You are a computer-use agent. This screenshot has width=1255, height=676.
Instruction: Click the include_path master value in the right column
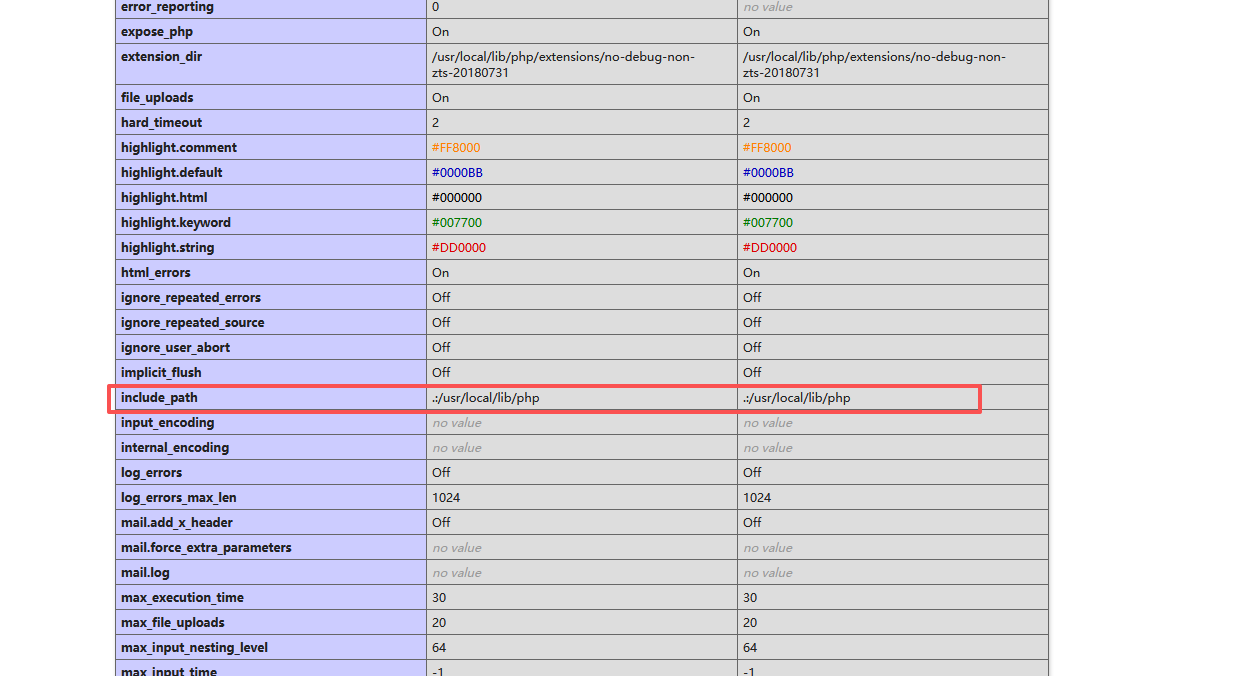pyautogui.click(x=797, y=398)
